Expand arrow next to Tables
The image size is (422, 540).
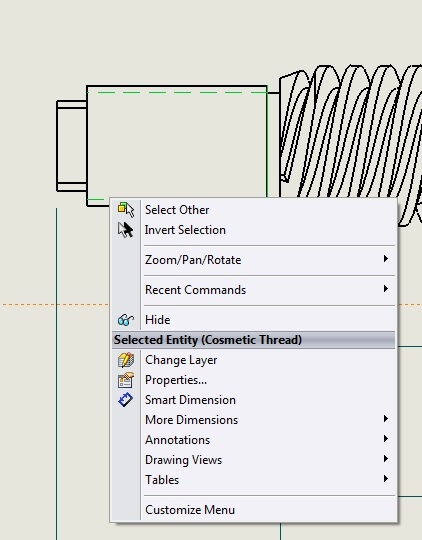click(386, 479)
